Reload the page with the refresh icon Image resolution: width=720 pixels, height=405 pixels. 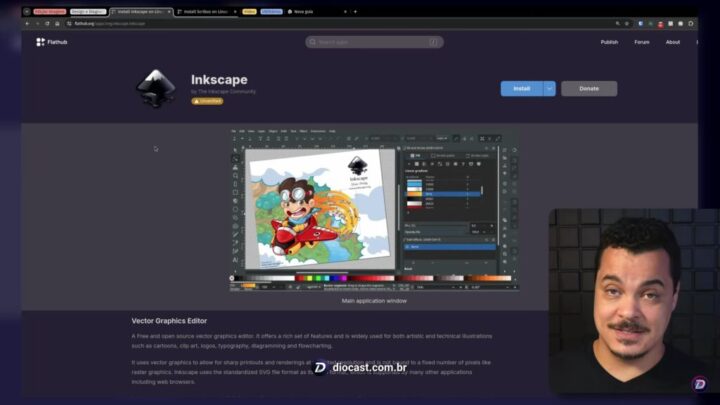pos(46,23)
